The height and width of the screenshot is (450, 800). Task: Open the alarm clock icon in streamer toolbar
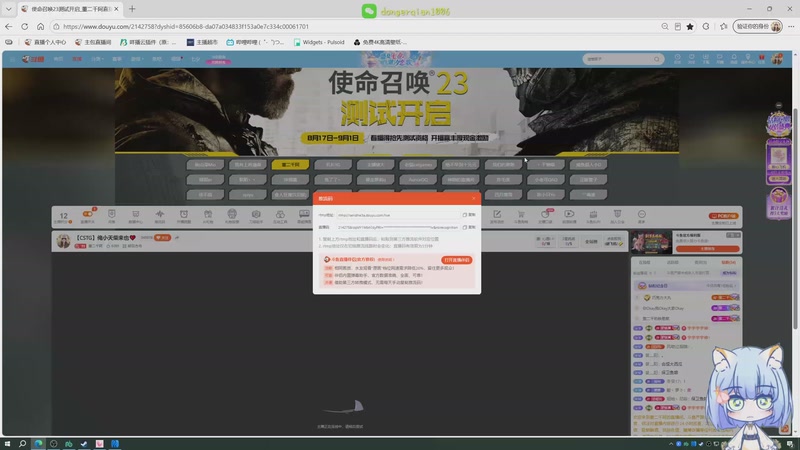tap(184, 216)
